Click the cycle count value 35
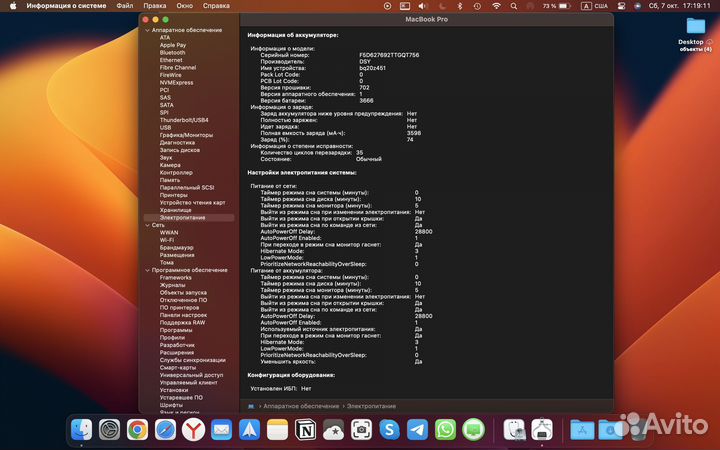Screen dimensions: 720x450 [x=359, y=152]
